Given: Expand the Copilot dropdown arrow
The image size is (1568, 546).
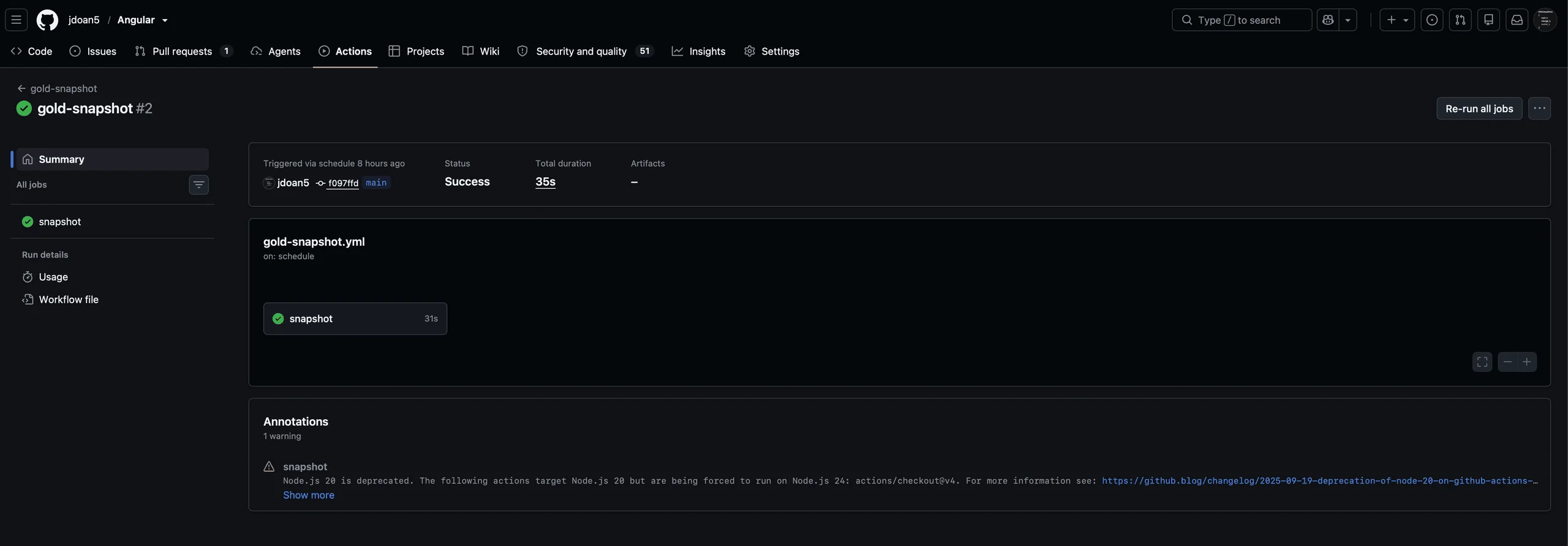Looking at the screenshot, I should pyautogui.click(x=1347, y=20).
